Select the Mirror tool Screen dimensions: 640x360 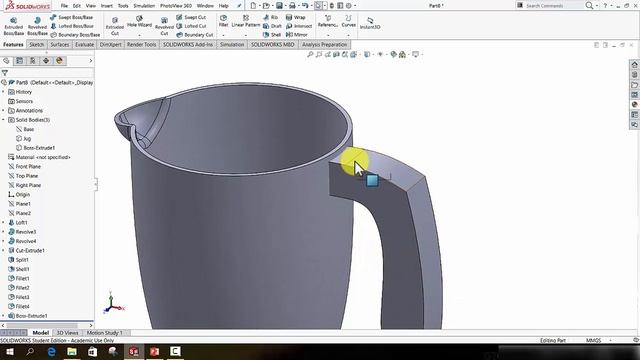point(297,35)
